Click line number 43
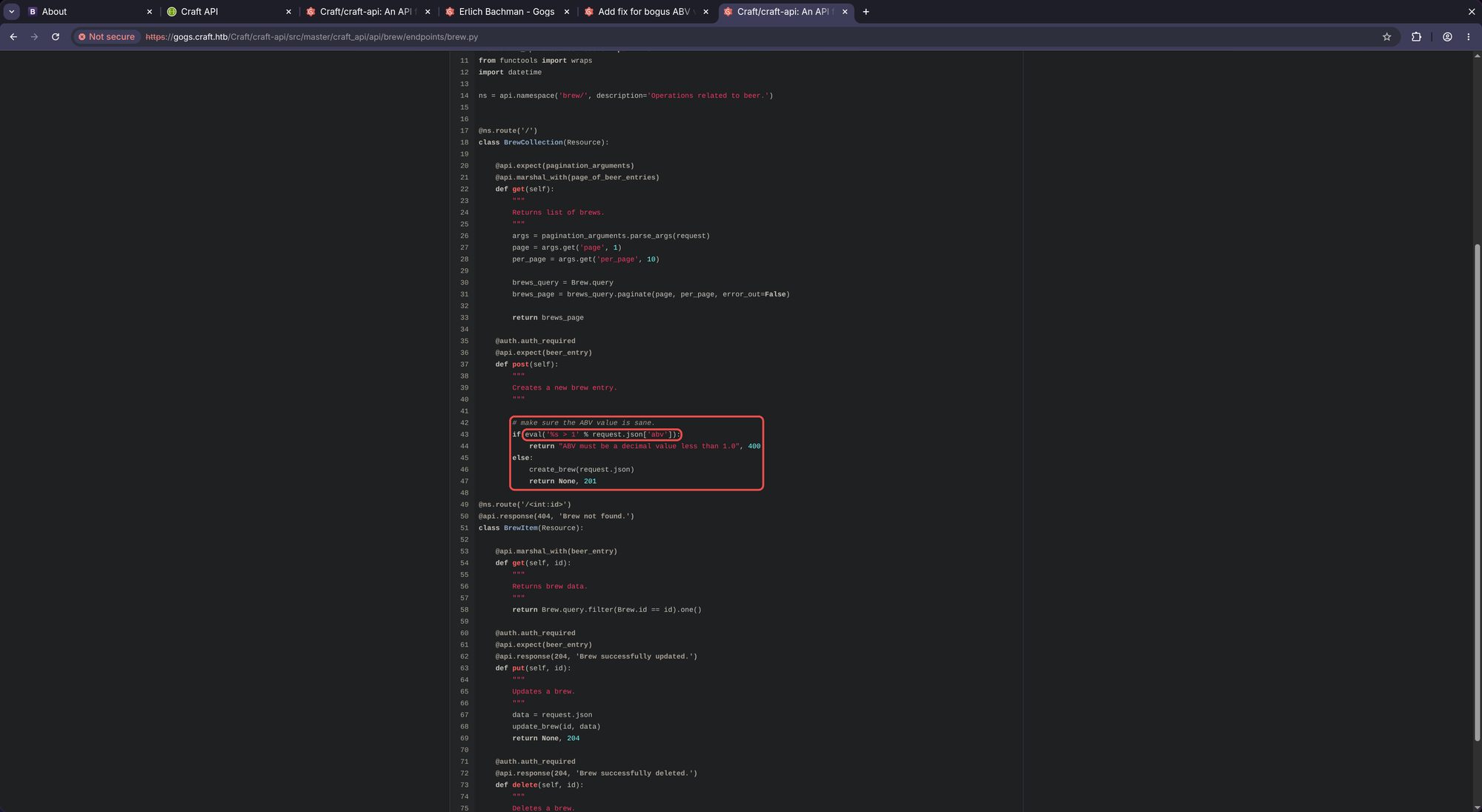 coord(465,435)
